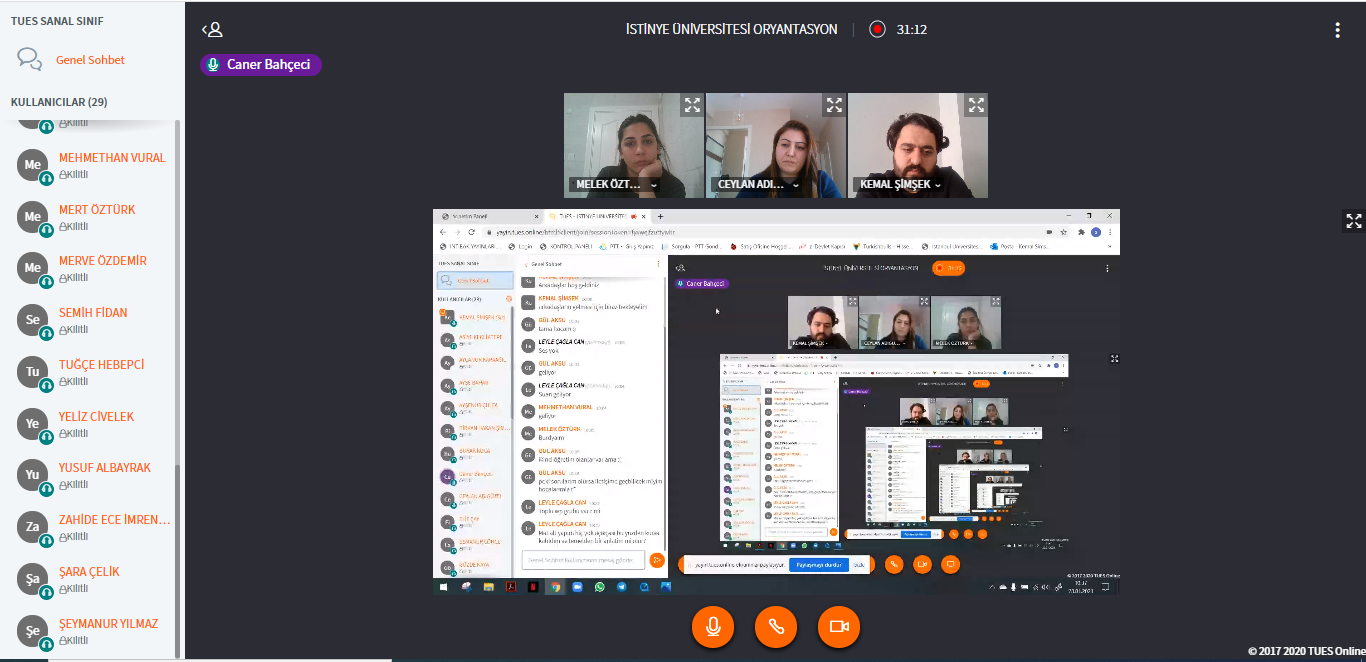
Task: Open Genel Sohbet chat
Action: [91, 60]
